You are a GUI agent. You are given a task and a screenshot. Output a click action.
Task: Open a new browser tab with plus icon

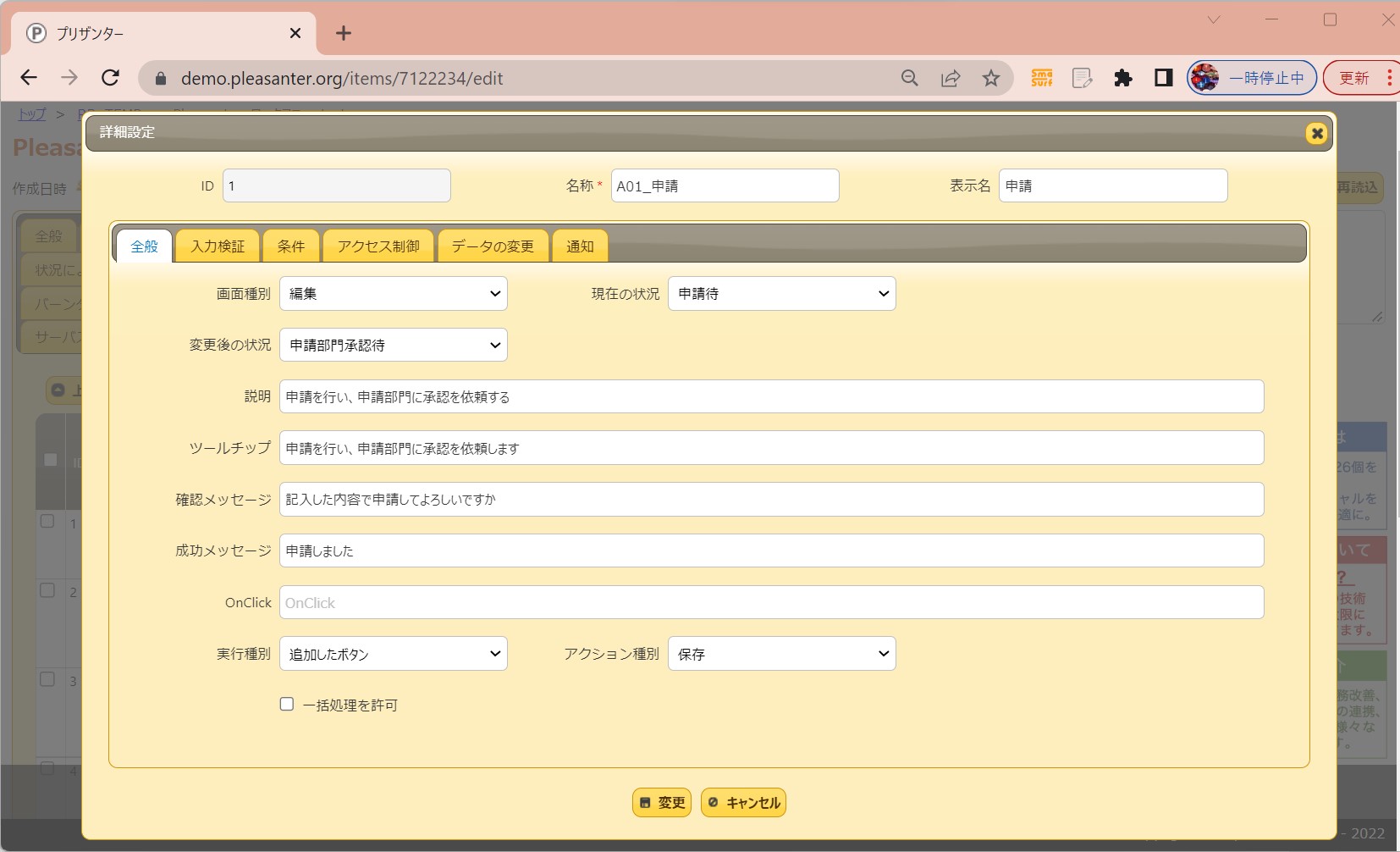point(343,33)
